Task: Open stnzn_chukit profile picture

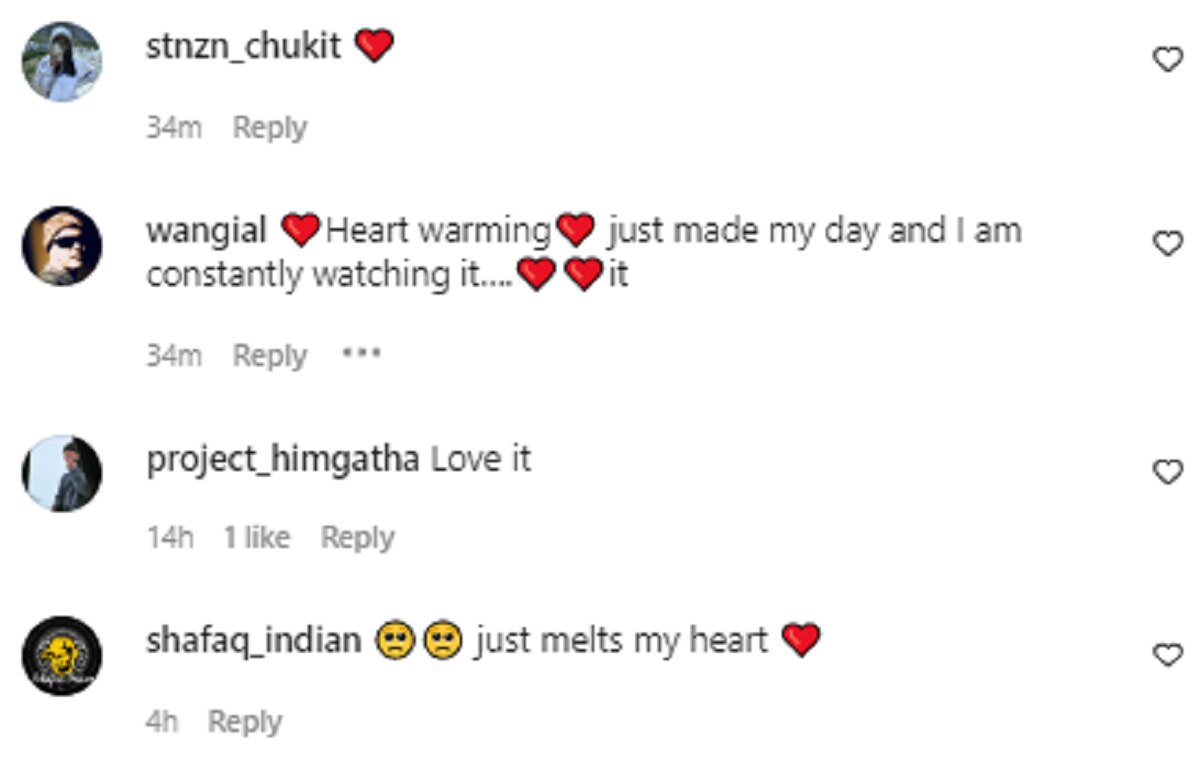Action: click(x=62, y=62)
